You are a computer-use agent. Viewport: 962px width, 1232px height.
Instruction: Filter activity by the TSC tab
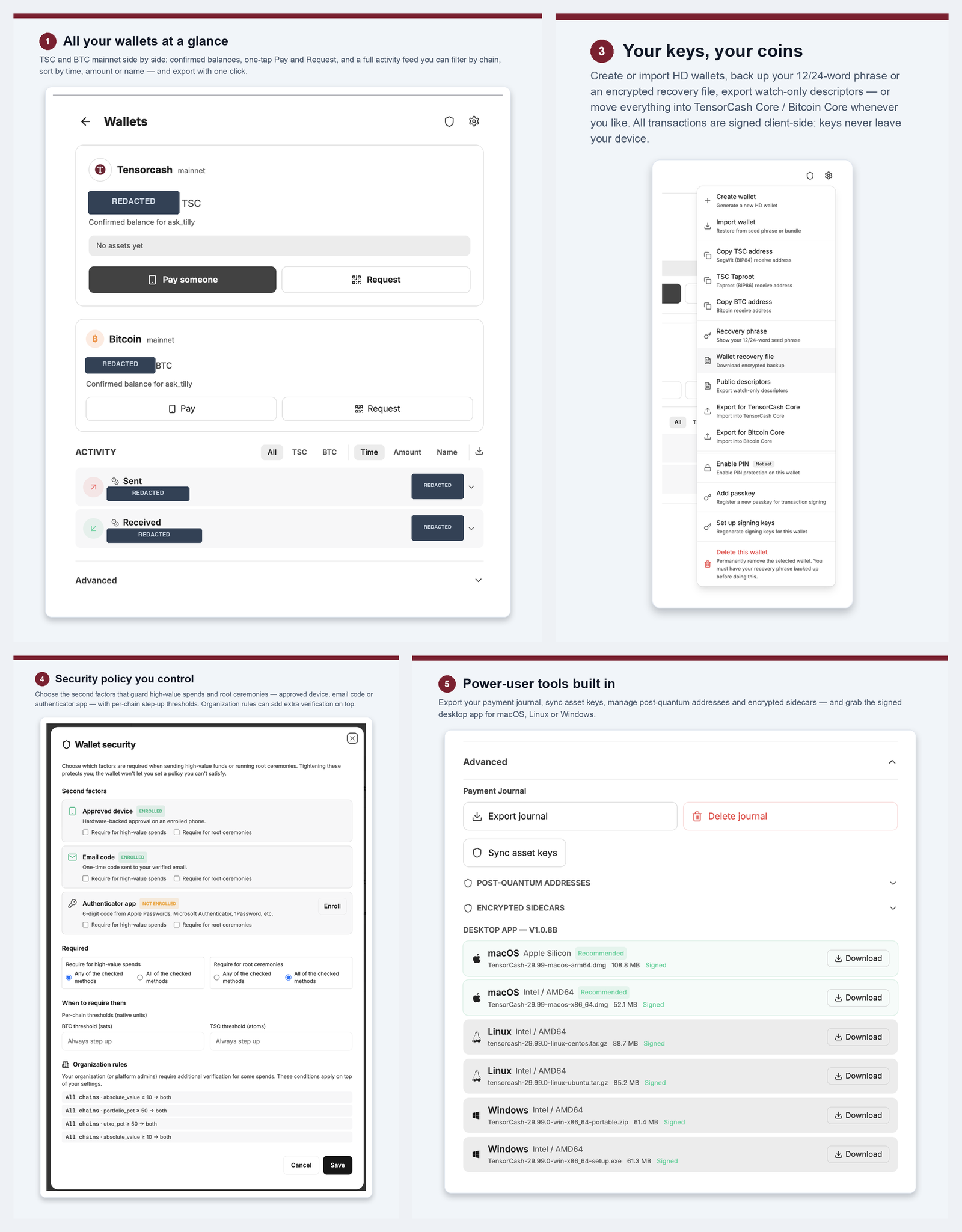coord(299,452)
